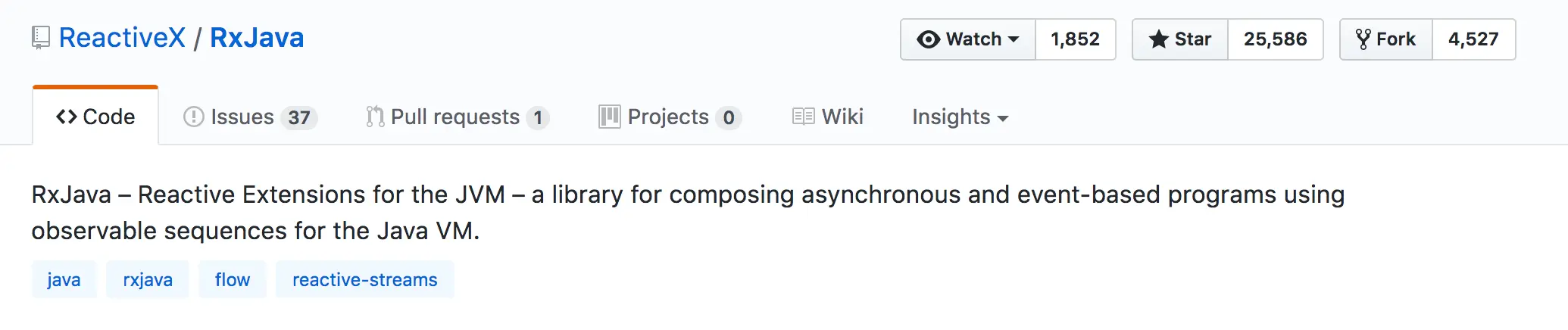Click the Issues exclamation icon
Screen dimensions: 1568x330
(194, 117)
